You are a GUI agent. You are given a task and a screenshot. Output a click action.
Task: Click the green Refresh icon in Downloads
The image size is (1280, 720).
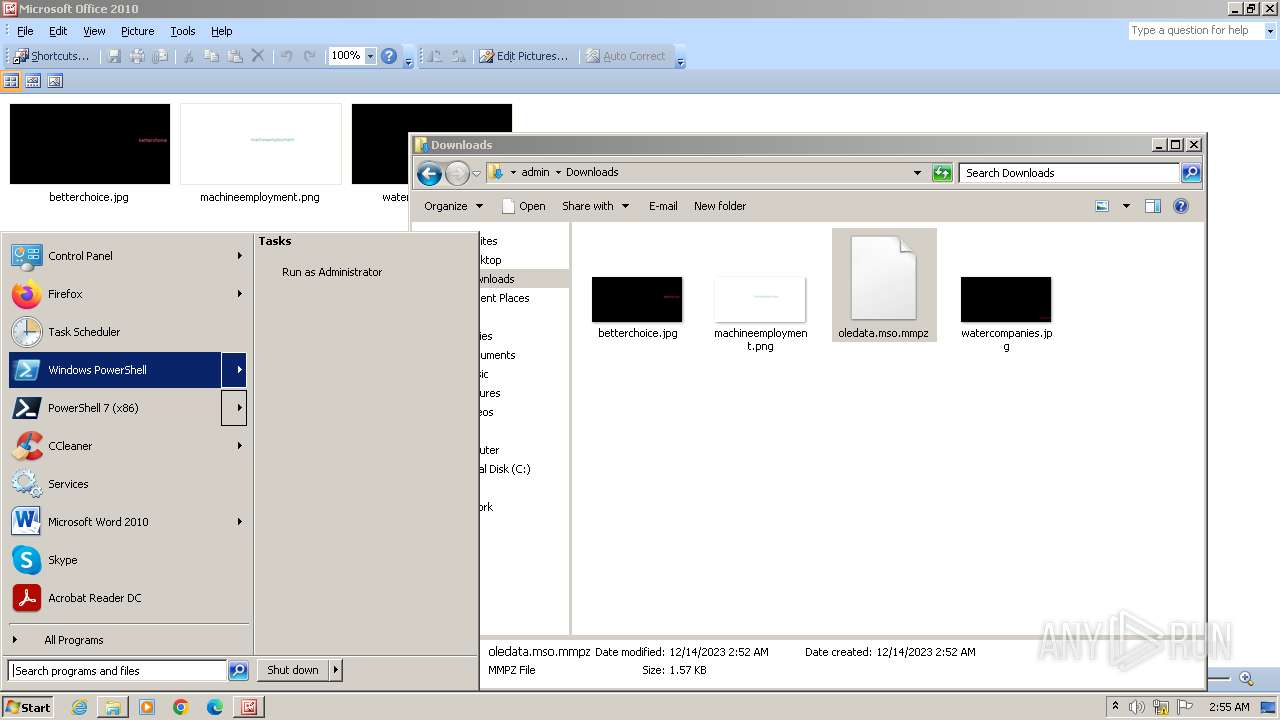(x=942, y=173)
